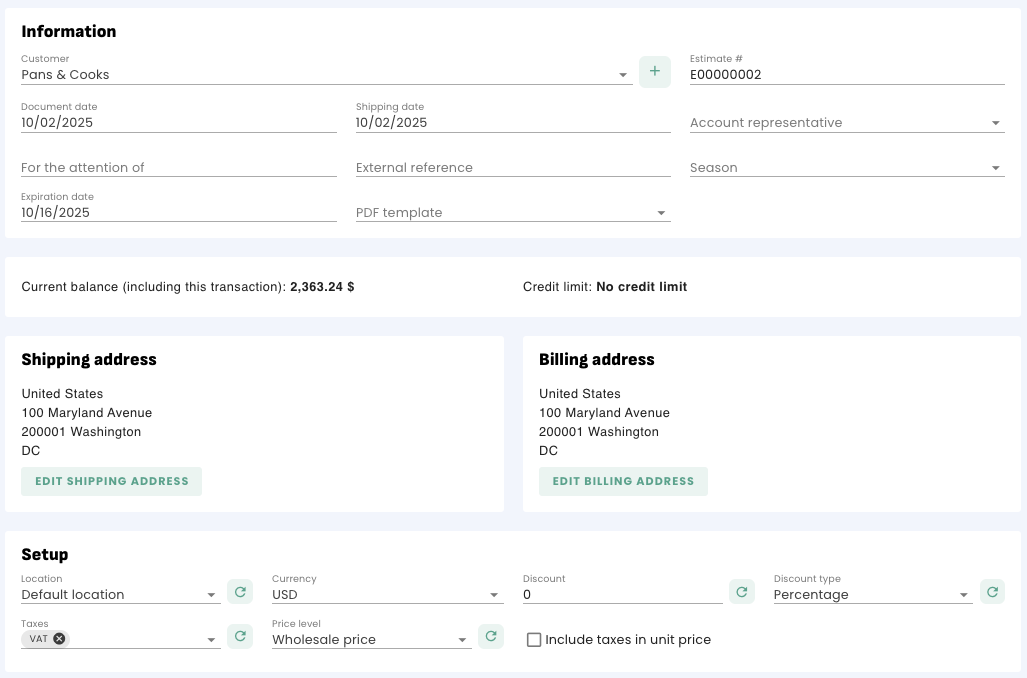The image size is (1027, 678).
Task: Click Edit Billing Address button
Action: tap(623, 481)
